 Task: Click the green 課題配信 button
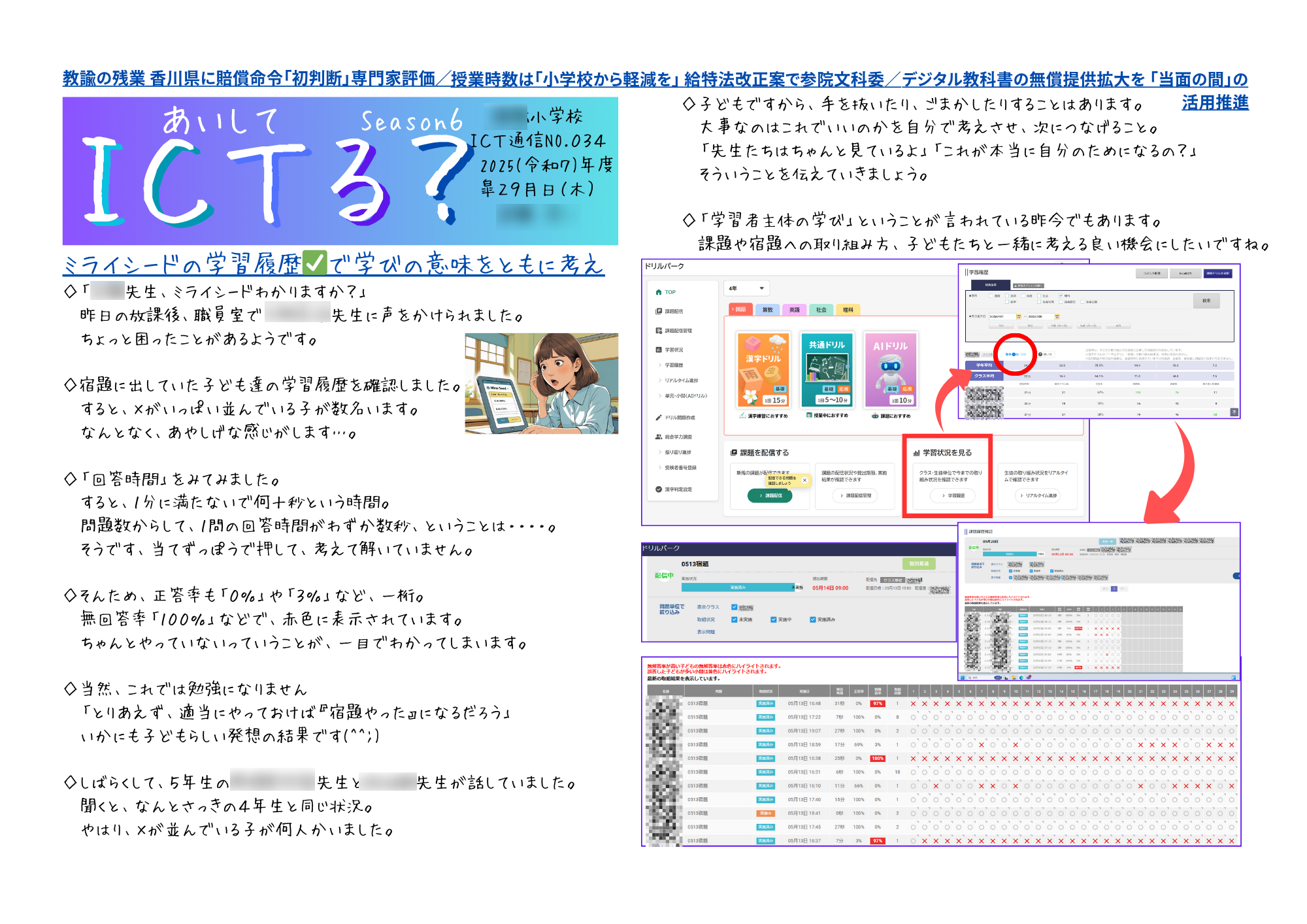(770, 496)
